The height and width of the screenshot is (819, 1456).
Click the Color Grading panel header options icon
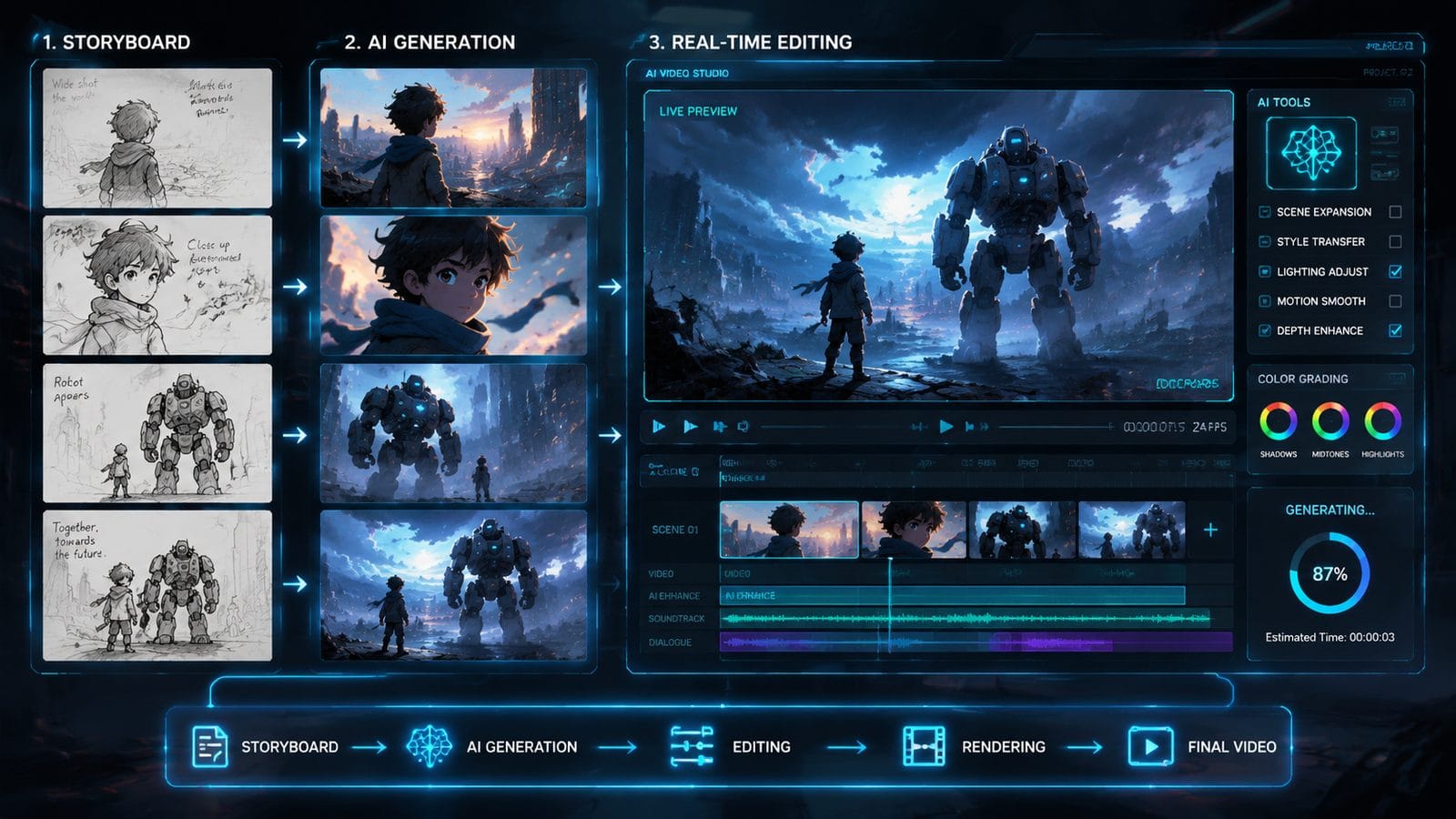click(1396, 379)
